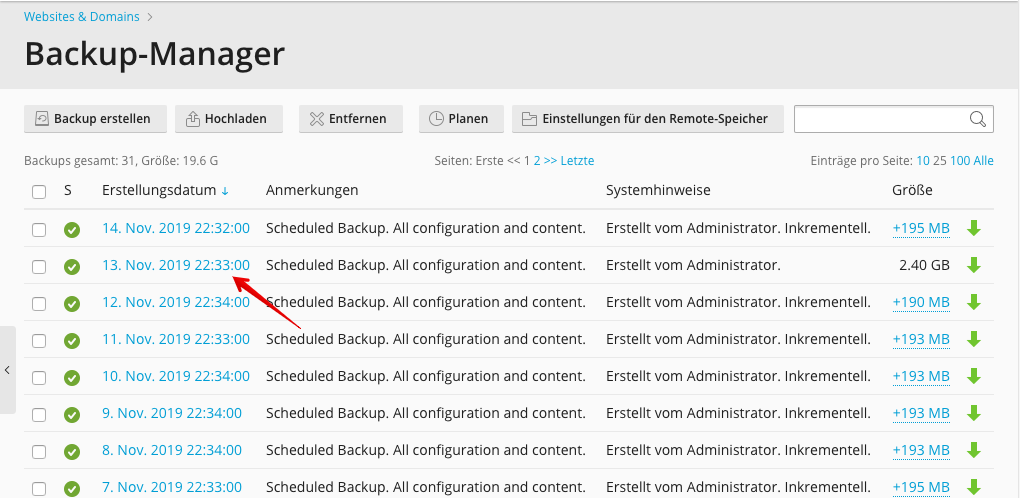The image size is (1020, 498).
Task: Open the 12. Nov. 2019 22:34:00 backup
Action: (x=176, y=302)
